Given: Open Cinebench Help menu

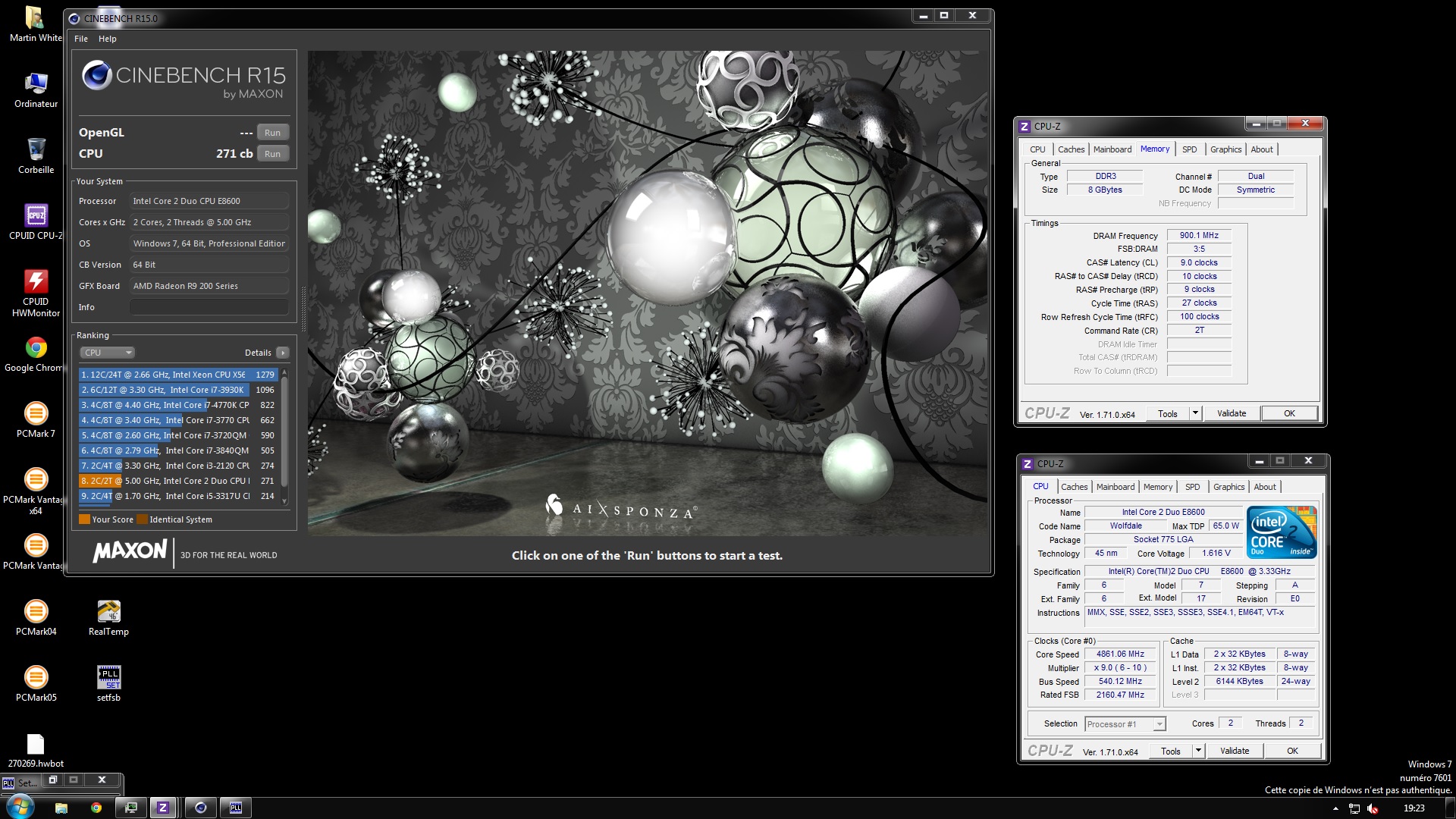Looking at the screenshot, I should [108, 39].
